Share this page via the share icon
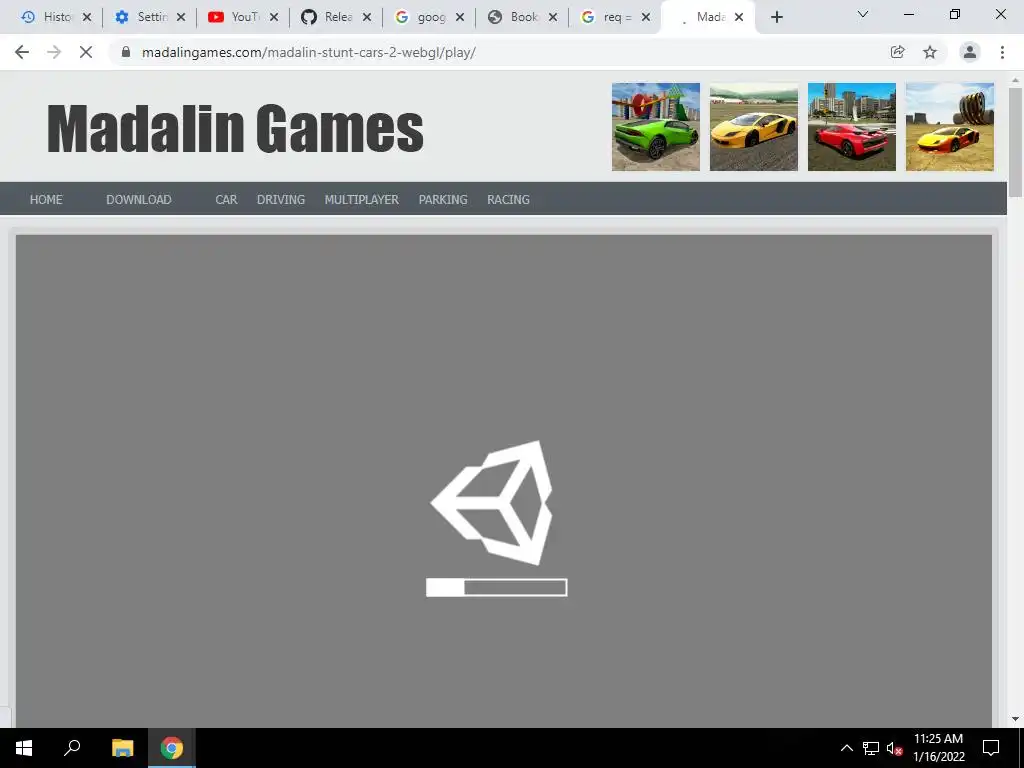The width and height of the screenshot is (1024, 768). point(897,52)
